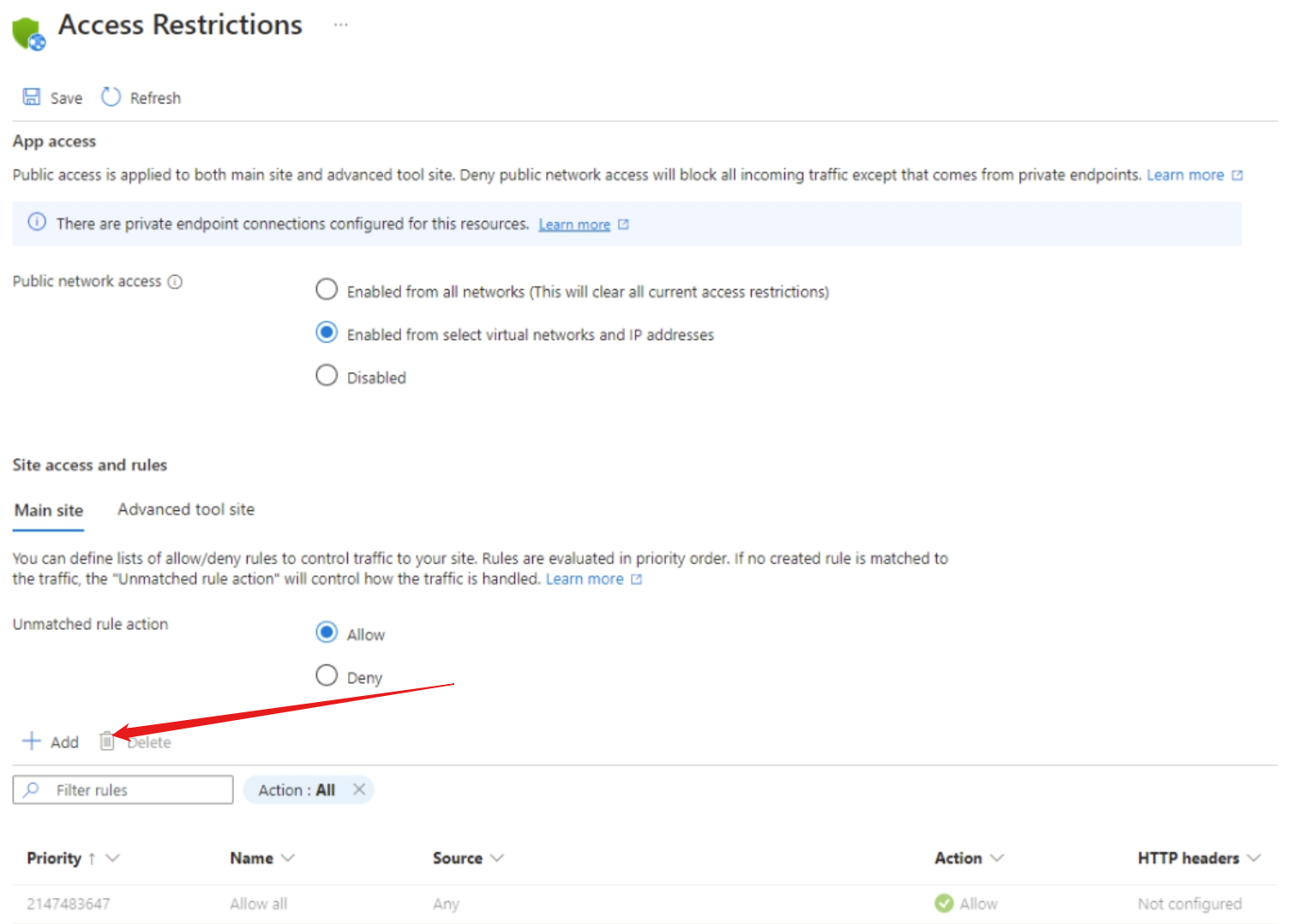Click the Add plus icon
Screen dimensions: 1302x924
(x=32, y=741)
